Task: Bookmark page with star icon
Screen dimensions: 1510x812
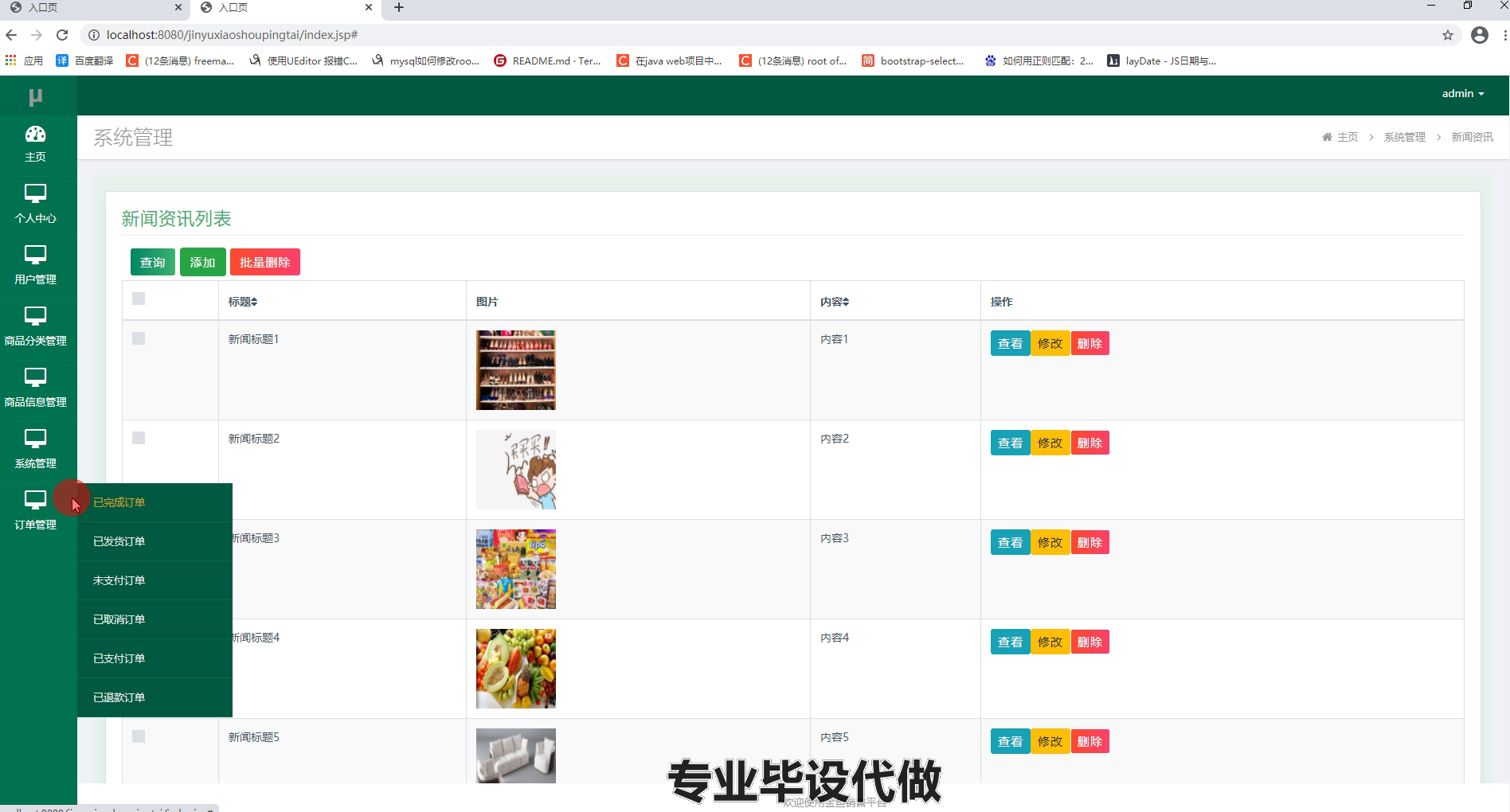Action: (x=1448, y=35)
